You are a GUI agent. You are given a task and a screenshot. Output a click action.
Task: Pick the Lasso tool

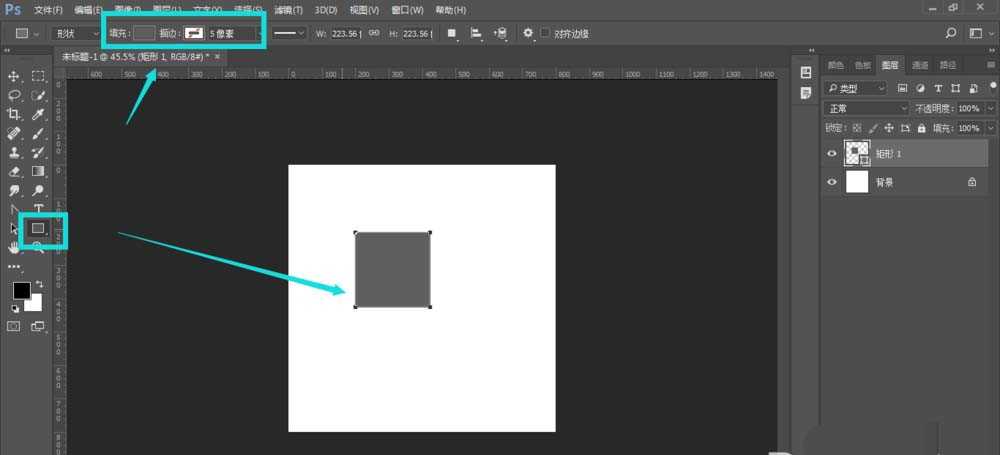[14, 96]
